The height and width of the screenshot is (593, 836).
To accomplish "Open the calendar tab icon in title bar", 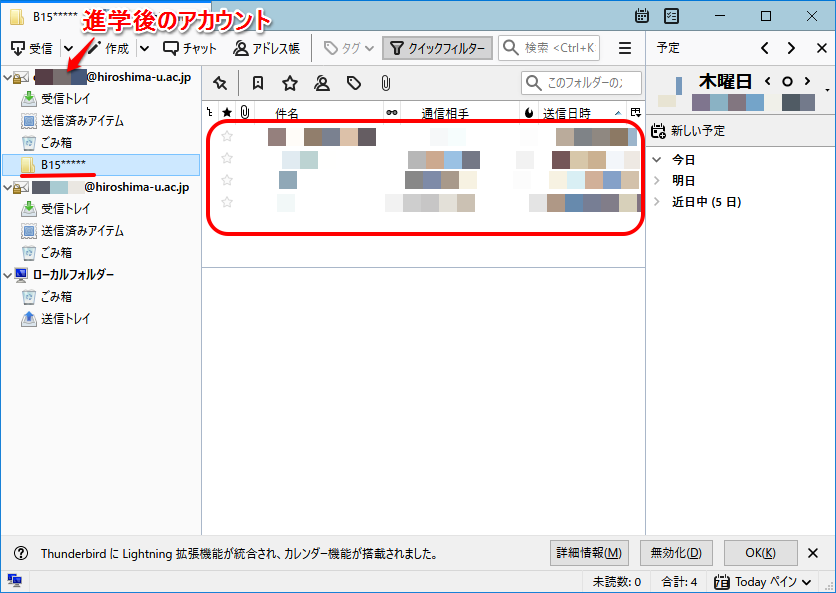I will (642, 16).
